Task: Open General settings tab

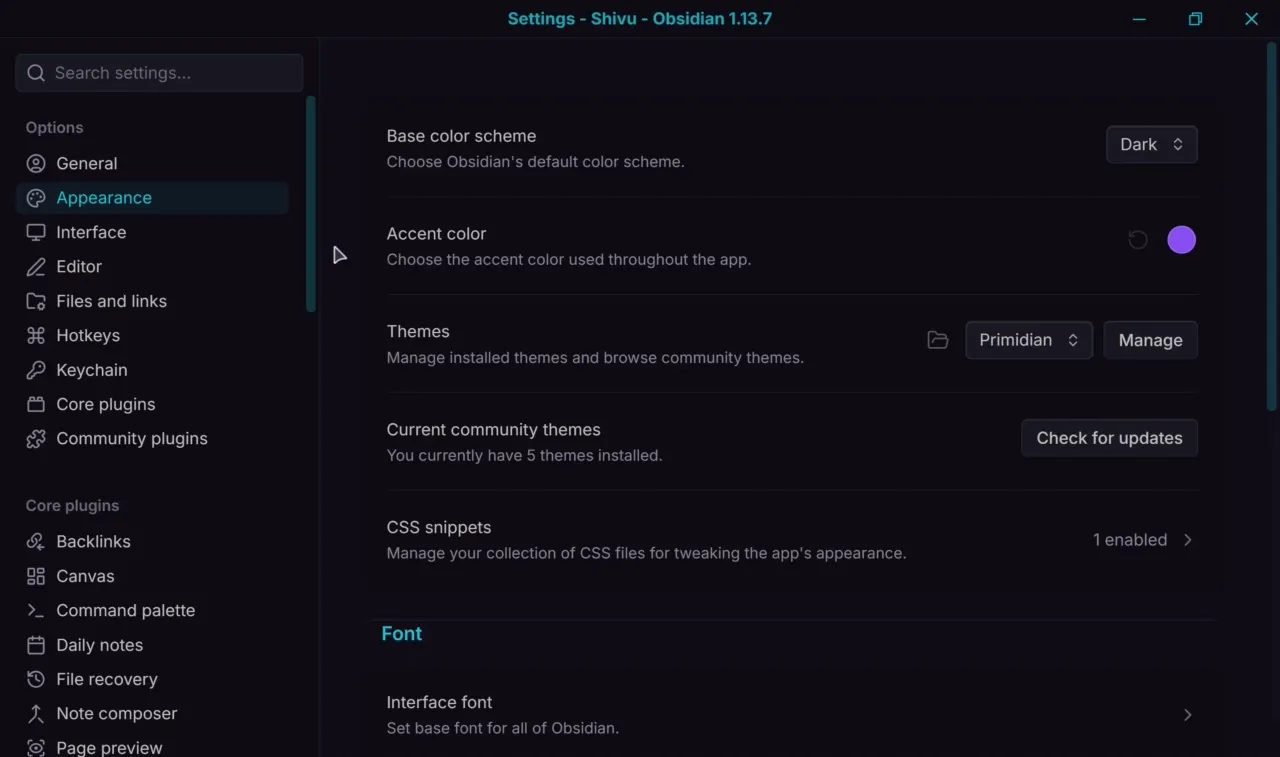Action: point(152,164)
